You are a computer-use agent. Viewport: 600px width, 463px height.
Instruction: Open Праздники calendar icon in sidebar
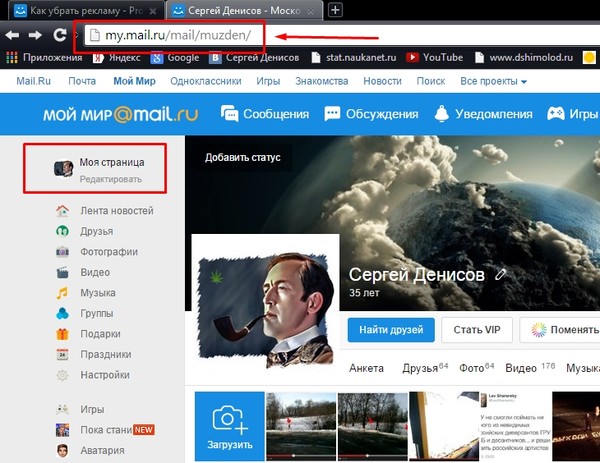tap(94, 354)
